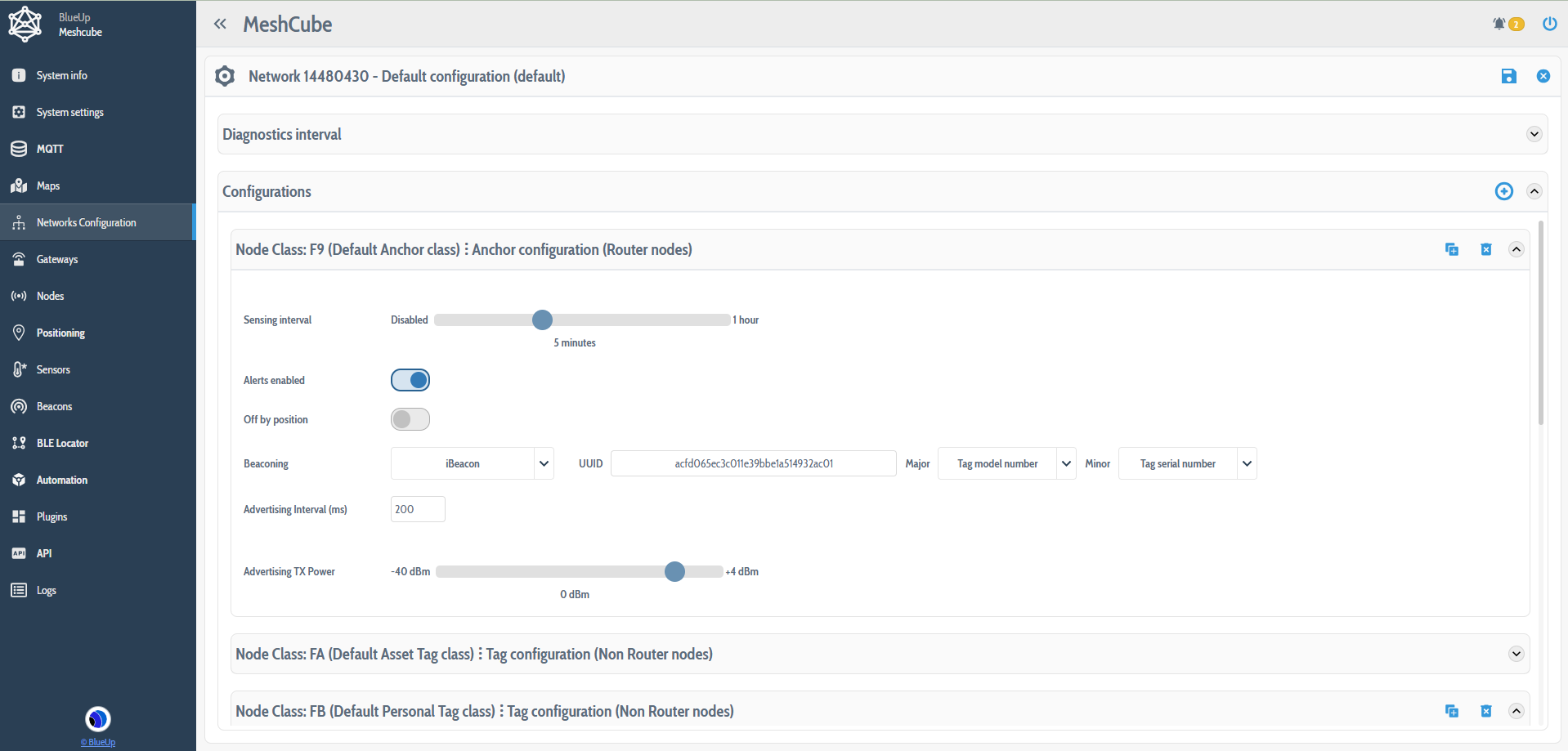Open the Beaconing iBeacon dropdown
The width and height of the screenshot is (1568, 751).
(472, 463)
